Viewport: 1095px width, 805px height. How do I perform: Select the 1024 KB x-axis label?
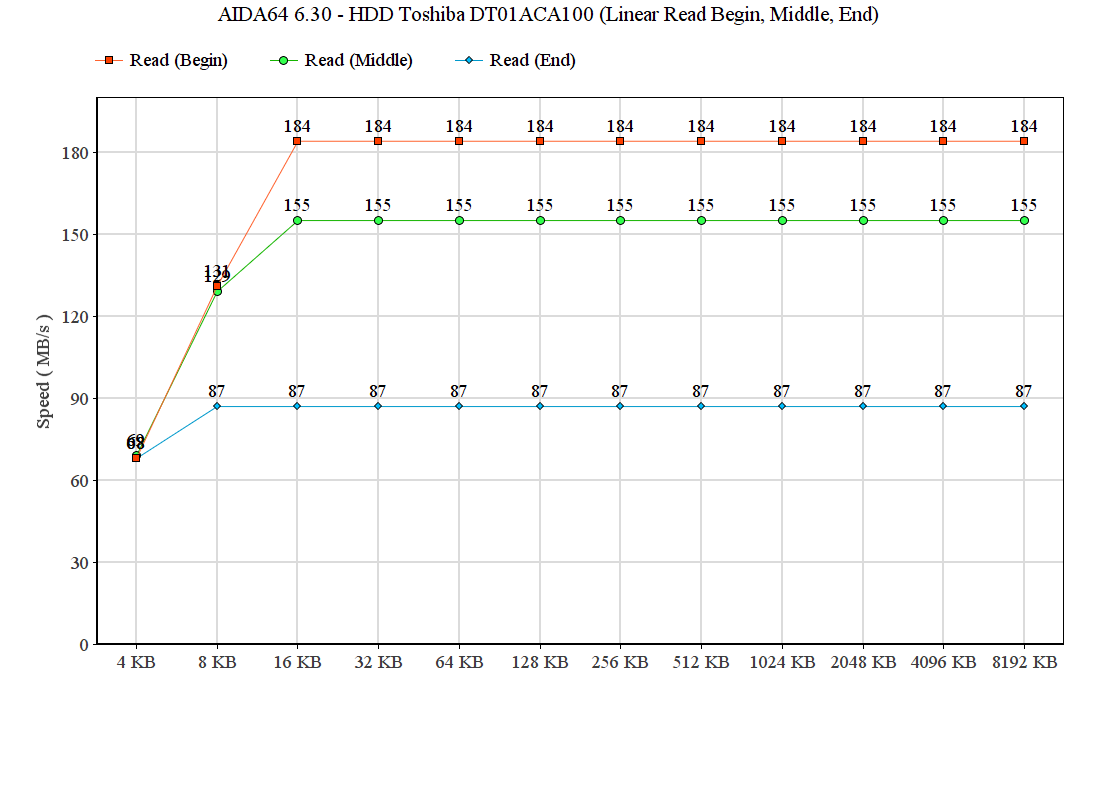pyautogui.click(x=782, y=662)
